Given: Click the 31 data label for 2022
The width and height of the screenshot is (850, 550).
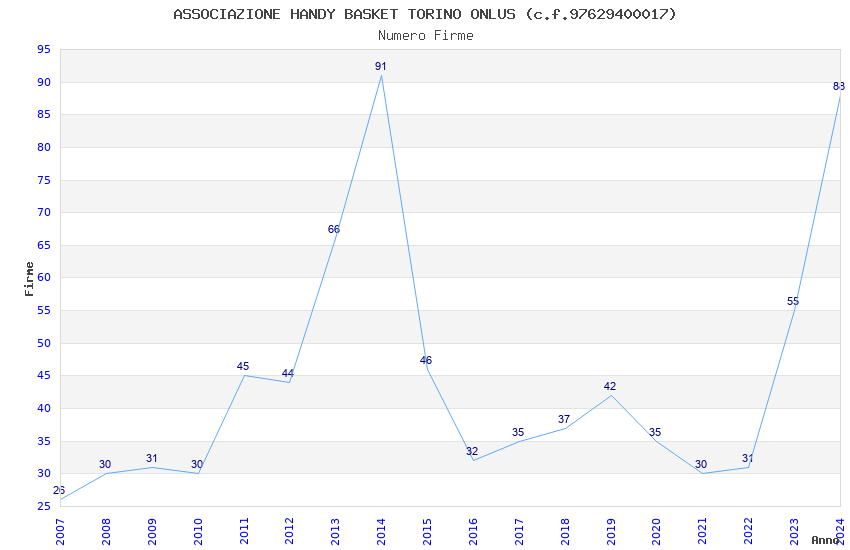Looking at the screenshot, I should (x=748, y=458).
